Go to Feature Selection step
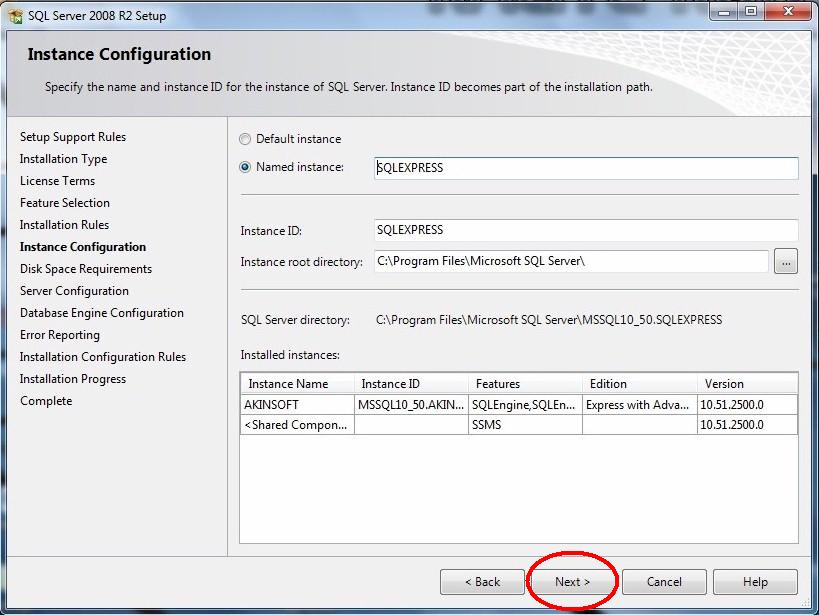Screen dimensions: 819x615 [x=65, y=203]
